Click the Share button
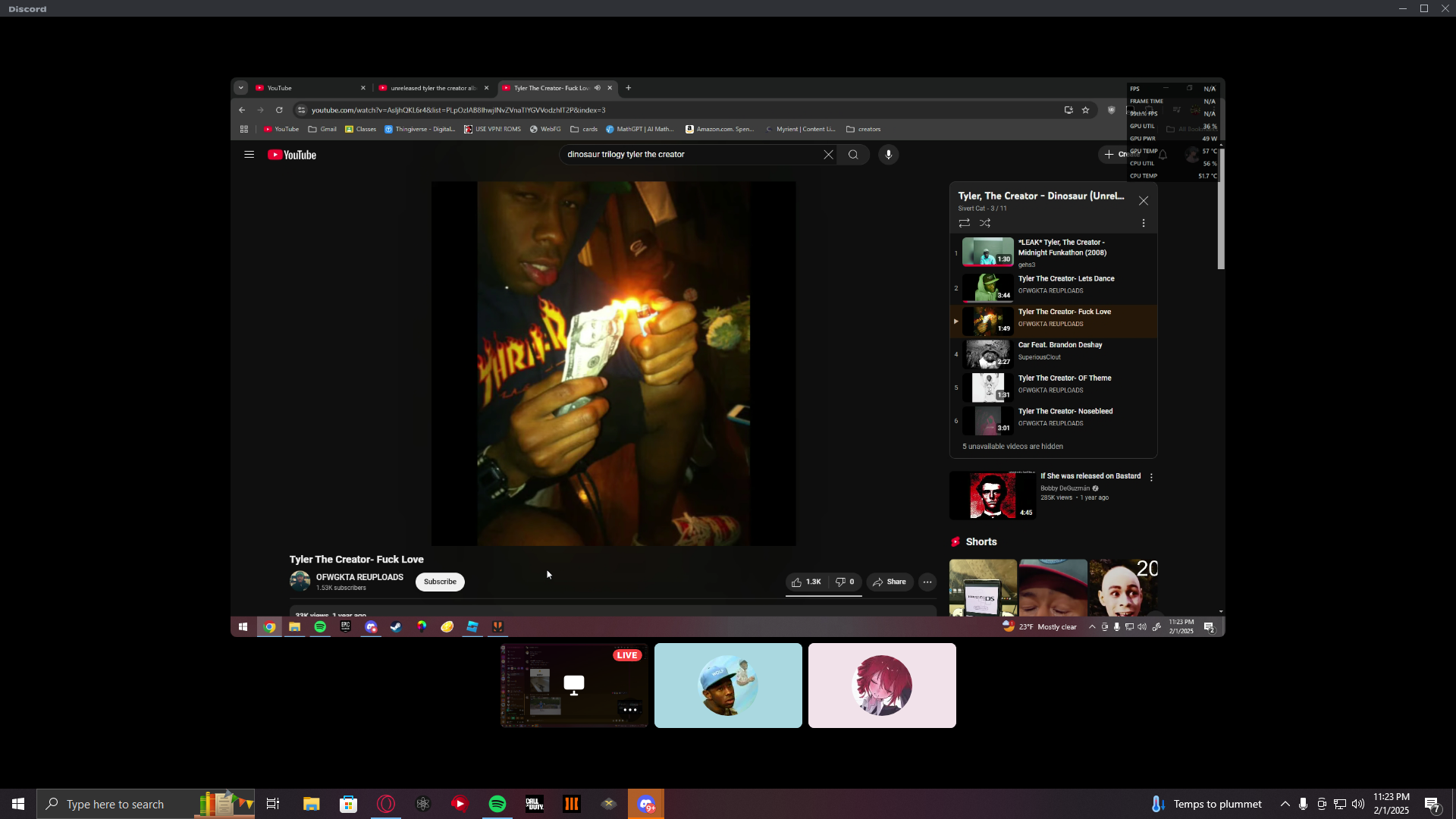The height and width of the screenshot is (819, 1456). 890,582
